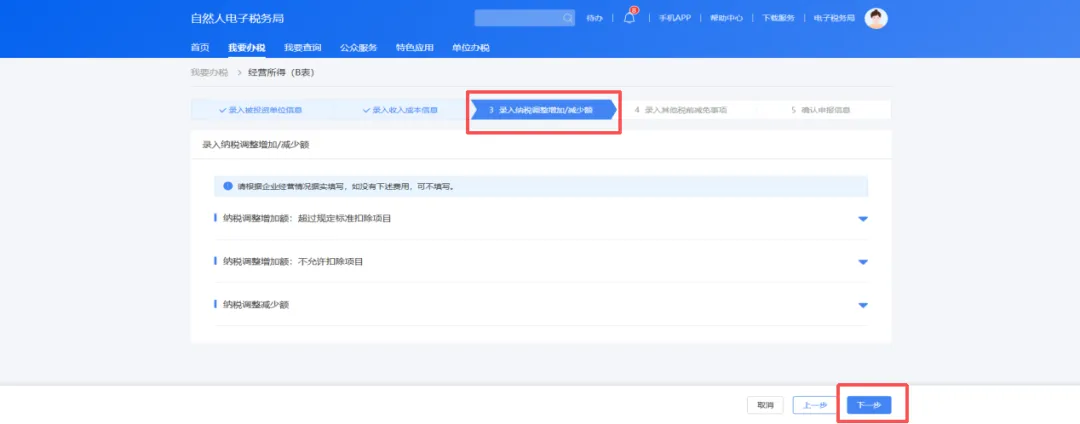Viewport: 1080px width, 424px height.
Task: Click the search magnifier icon
Action: tap(568, 18)
